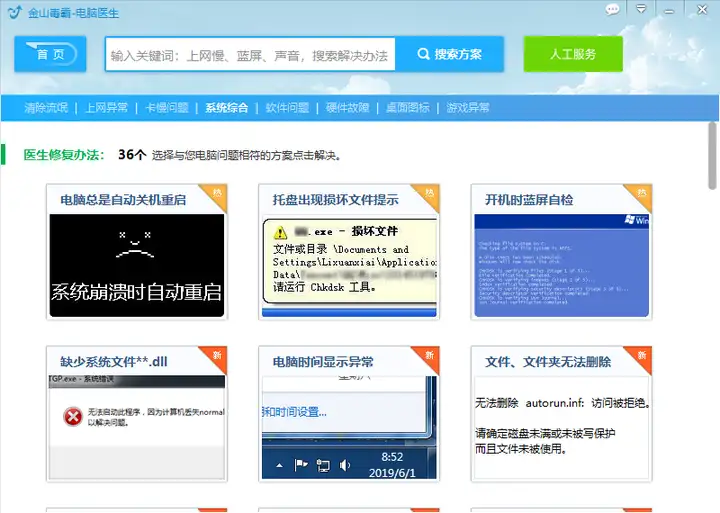Click hot badge on 电脑总是自动关机重启 card
720x513 pixels.
point(216,195)
